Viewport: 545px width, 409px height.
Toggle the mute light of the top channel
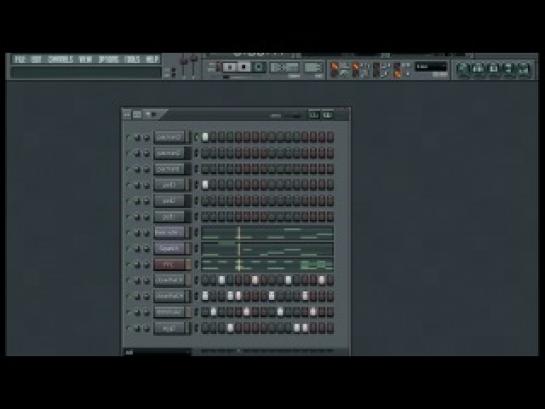(128, 137)
